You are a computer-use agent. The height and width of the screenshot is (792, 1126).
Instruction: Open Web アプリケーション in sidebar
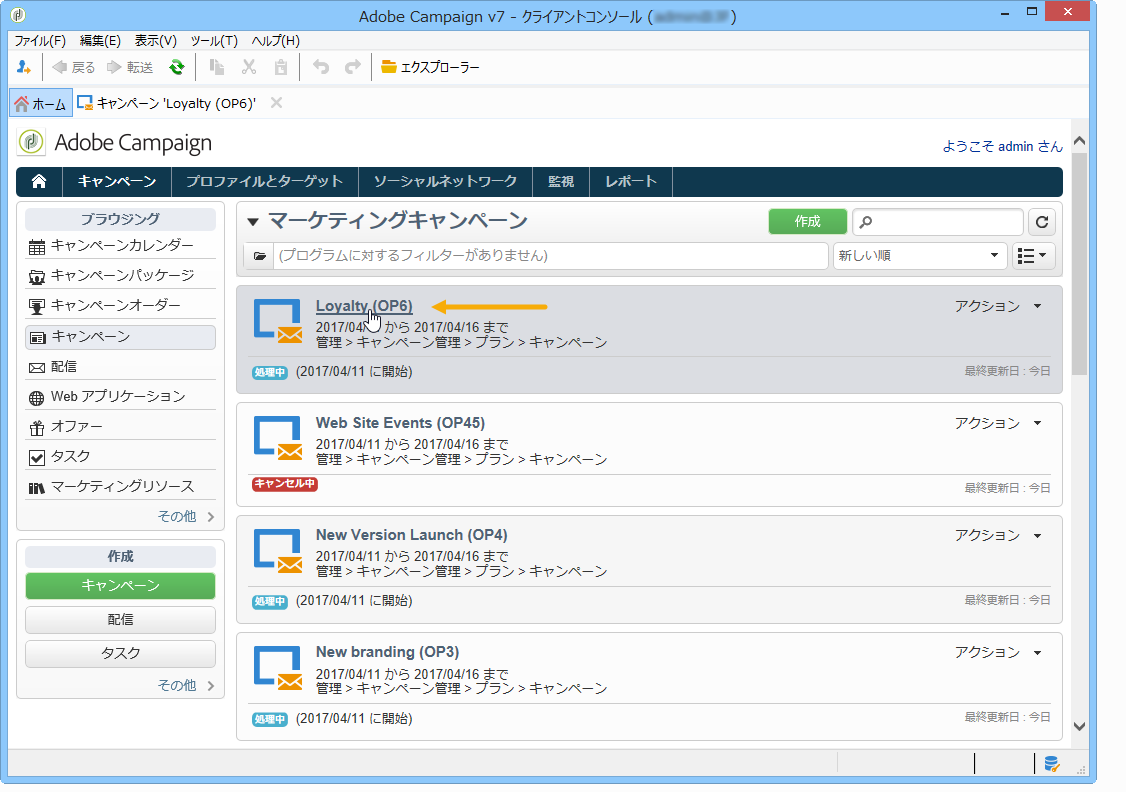(x=121, y=396)
